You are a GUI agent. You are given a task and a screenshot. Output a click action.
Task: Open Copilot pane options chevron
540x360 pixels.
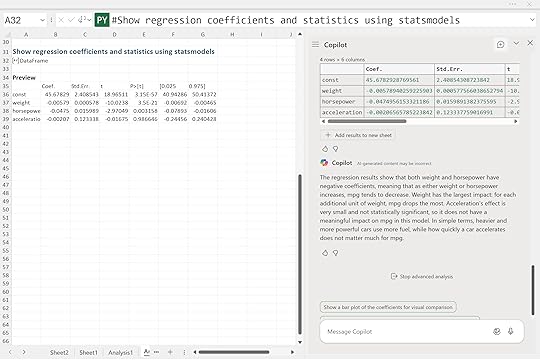[516, 43]
